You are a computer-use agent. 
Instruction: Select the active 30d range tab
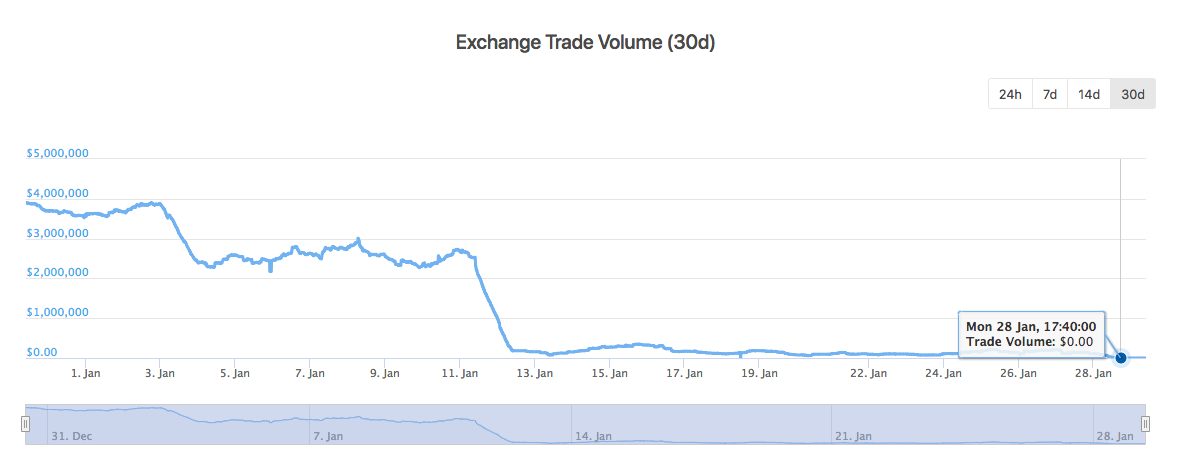(x=1133, y=94)
